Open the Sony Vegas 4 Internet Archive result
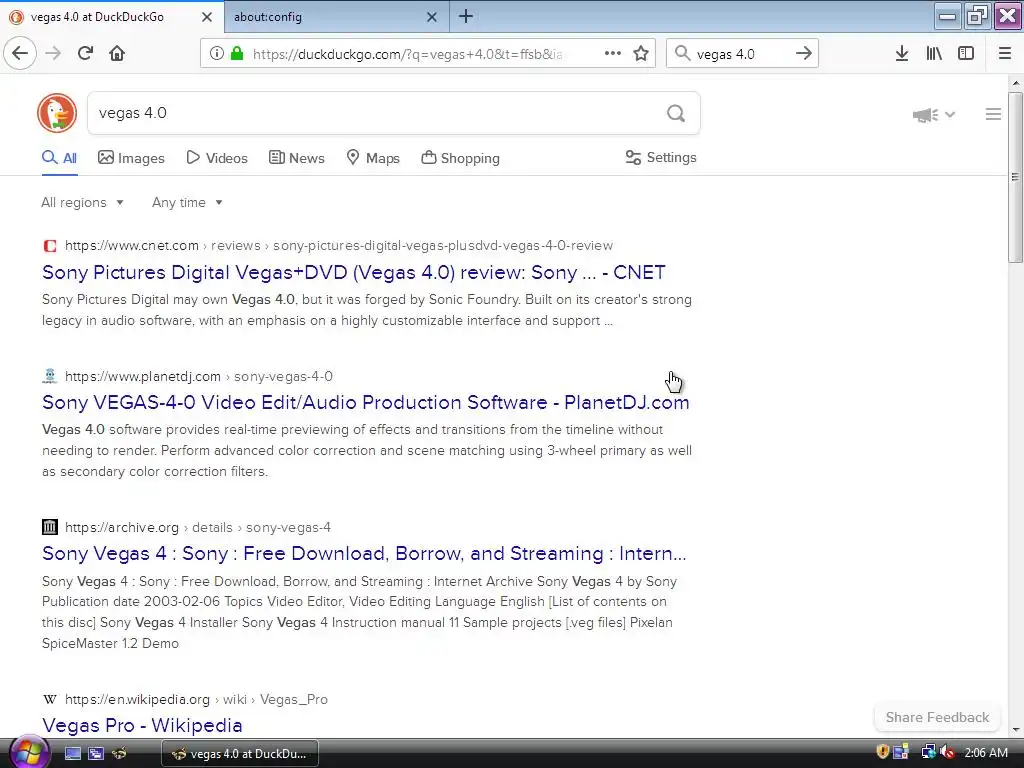Image resolution: width=1024 pixels, height=768 pixels. pyautogui.click(x=364, y=553)
